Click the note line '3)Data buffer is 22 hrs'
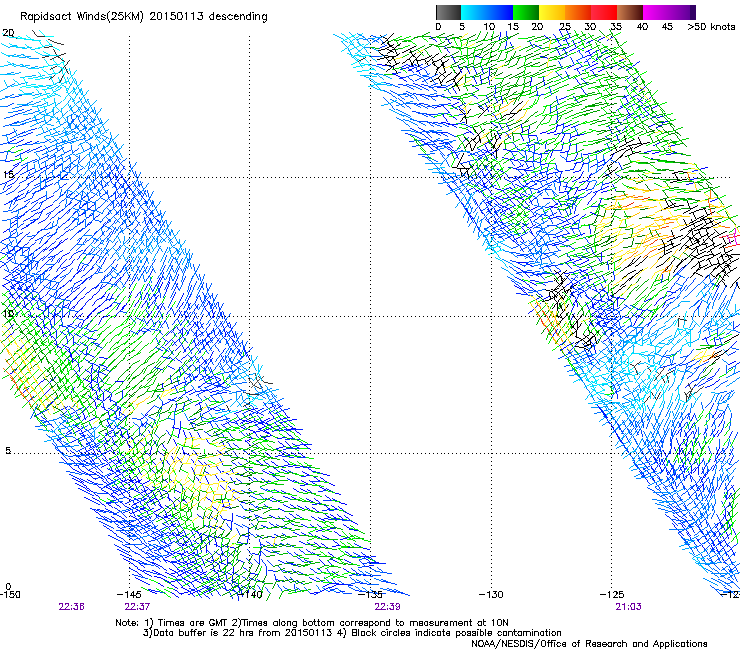The image size is (740, 650). click(352, 633)
